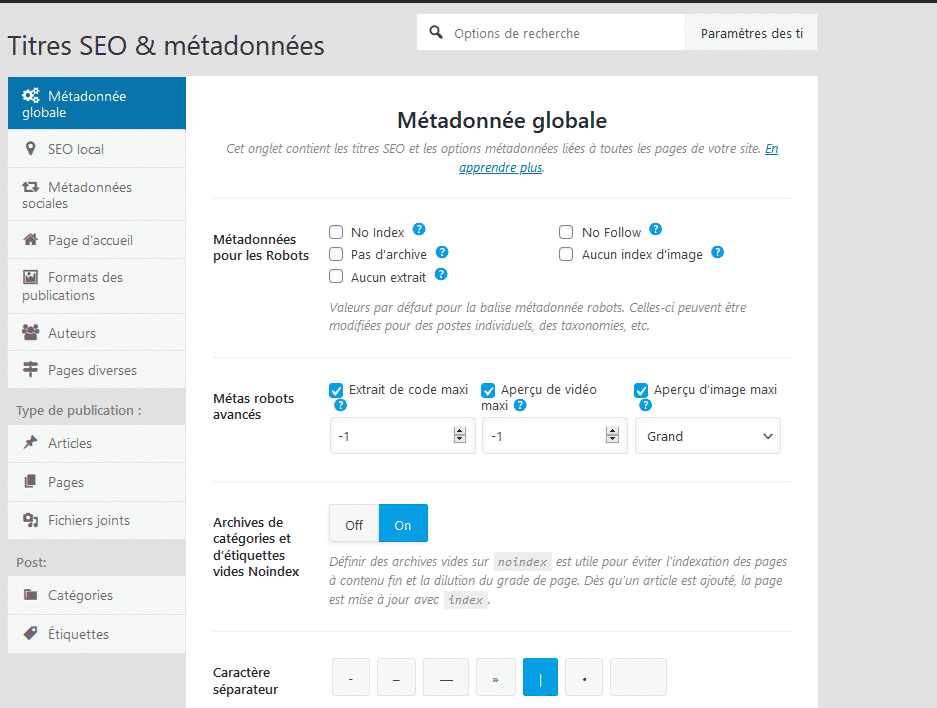Click the help icon next to No Follow
Viewport: 937px width, 708px height.
[x=655, y=229]
